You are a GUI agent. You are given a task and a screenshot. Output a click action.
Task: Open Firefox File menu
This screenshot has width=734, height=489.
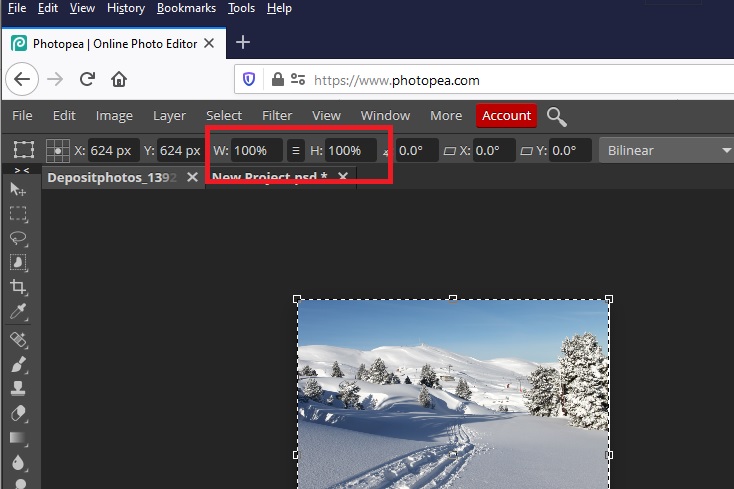pos(17,8)
